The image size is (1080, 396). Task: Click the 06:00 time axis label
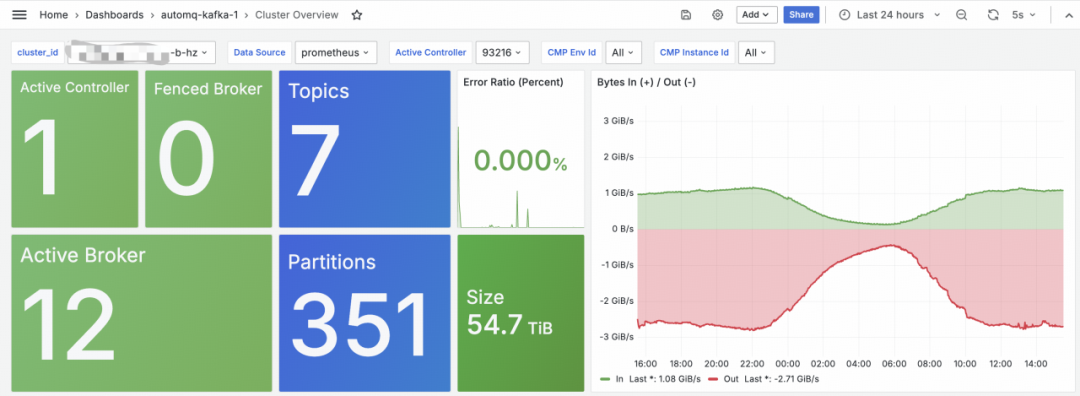pyautogui.click(x=894, y=363)
